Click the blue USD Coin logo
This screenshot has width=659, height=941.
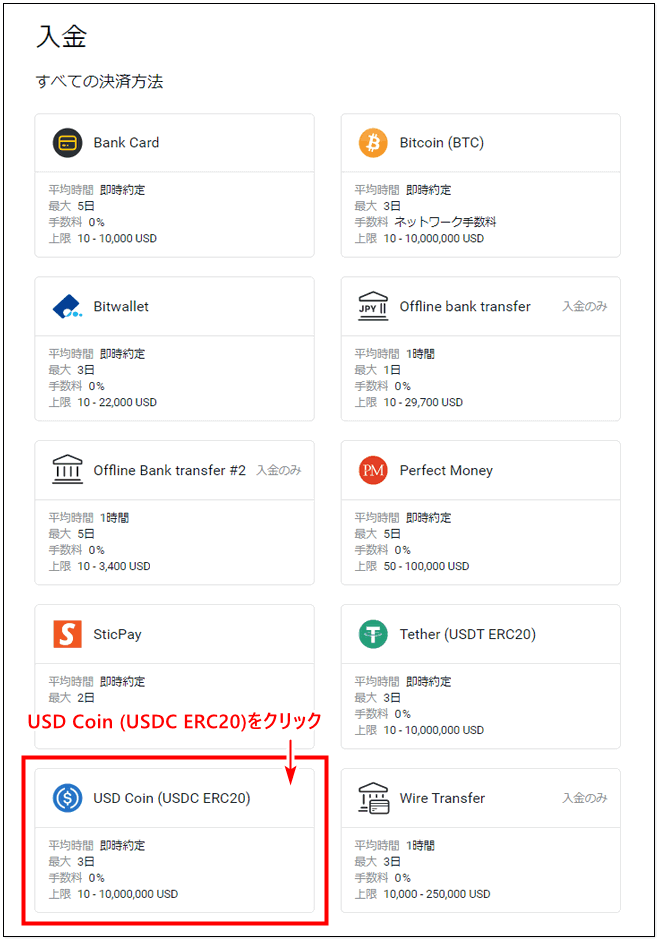[x=67, y=798]
